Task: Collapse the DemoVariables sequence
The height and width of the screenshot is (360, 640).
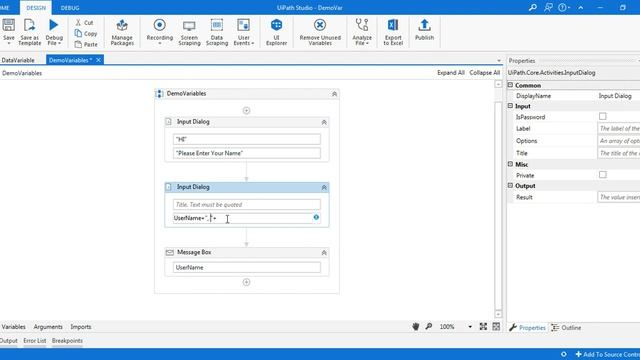Action: pyautogui.click(x=334, y=94)
